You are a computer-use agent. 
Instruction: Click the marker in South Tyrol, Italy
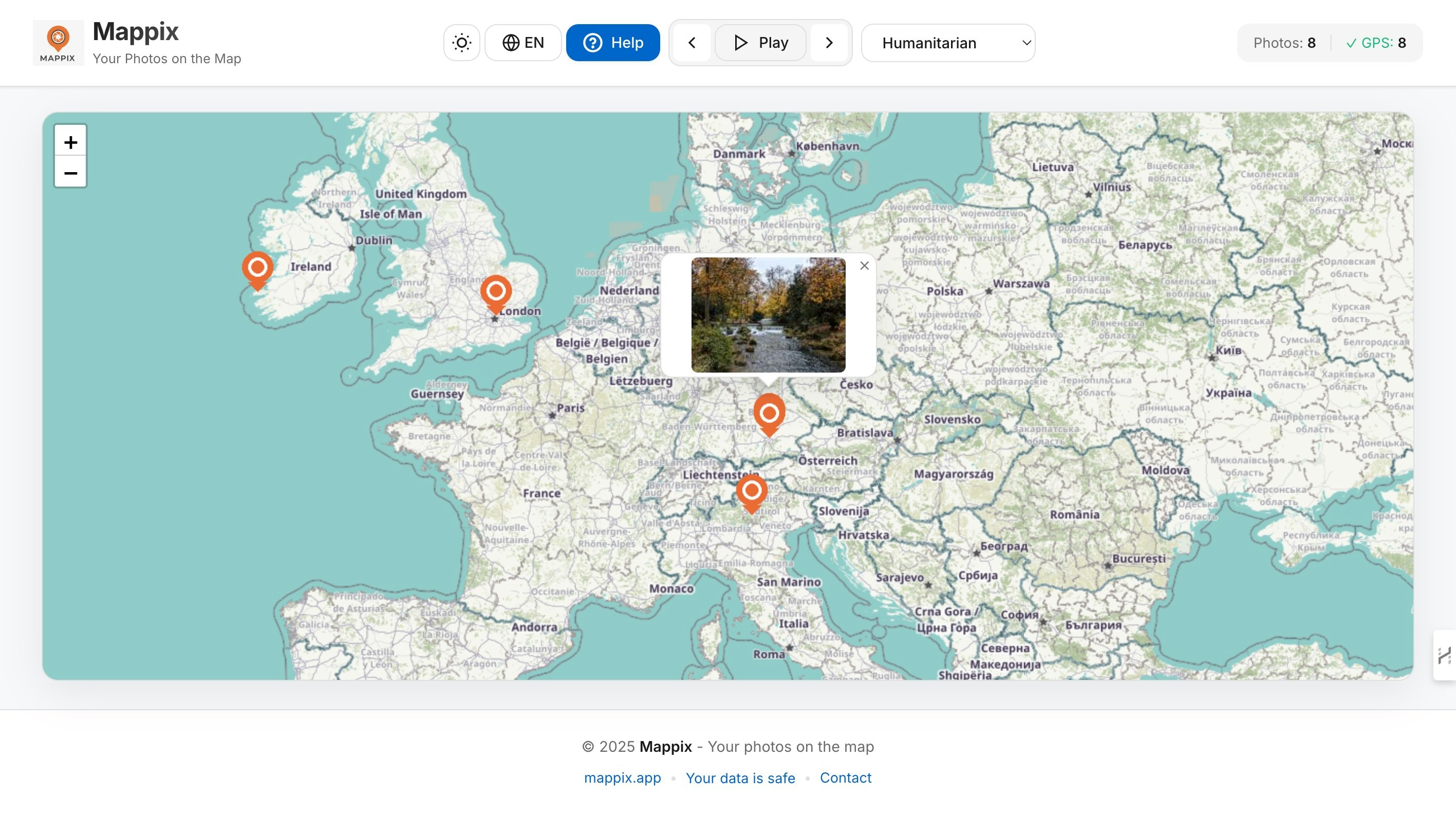coord(752,492)
